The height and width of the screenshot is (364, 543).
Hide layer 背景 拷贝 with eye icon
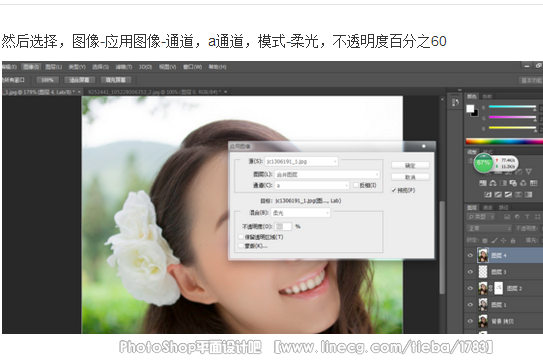click(470, 321)
